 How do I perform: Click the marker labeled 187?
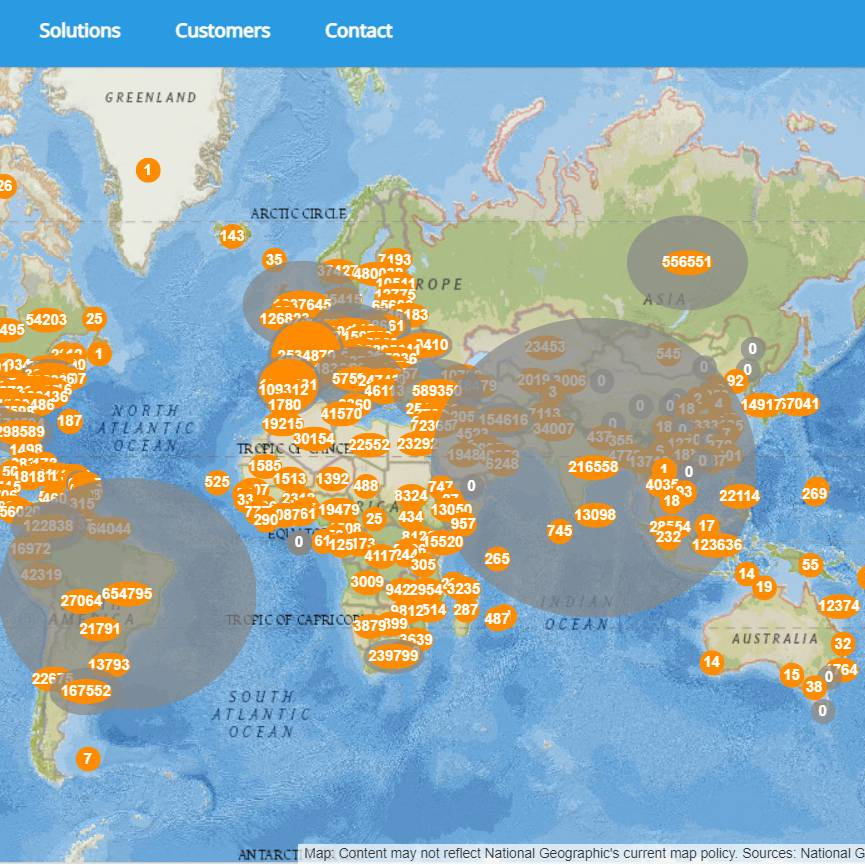point(70,421)
